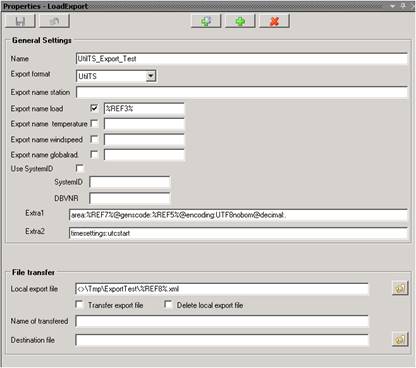Click the %REF3% load name field

point(144,109)
